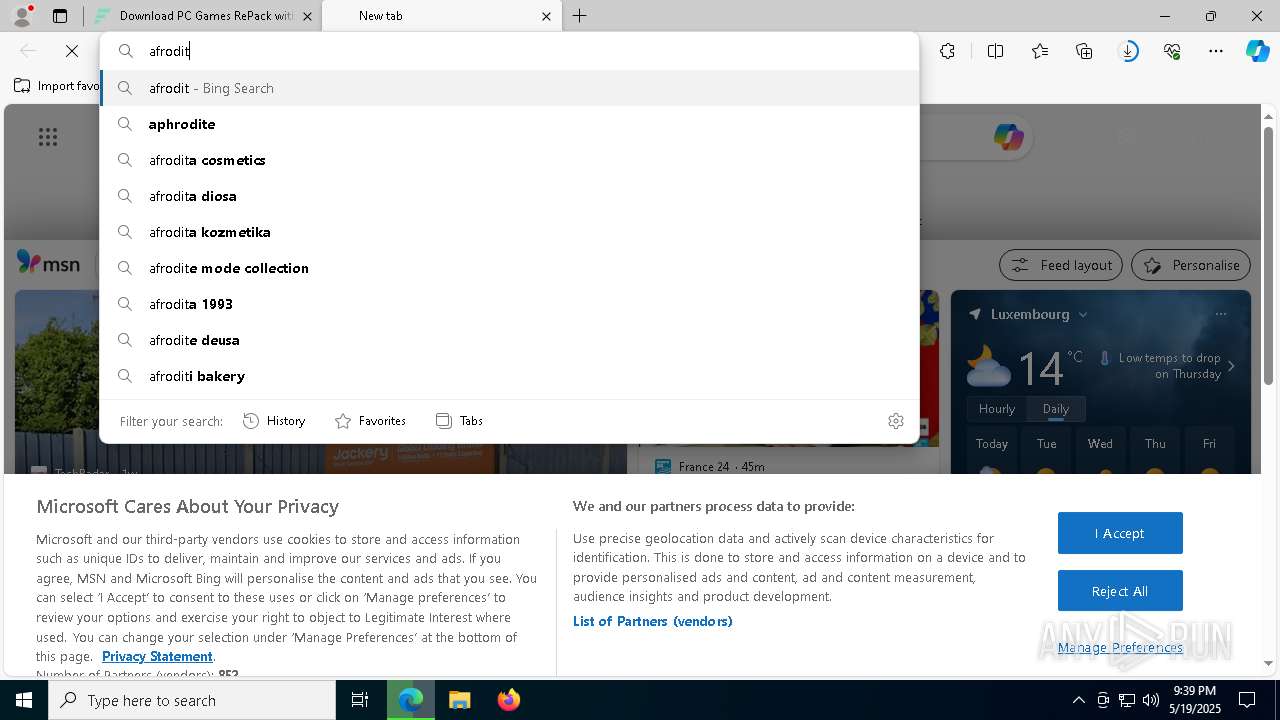Switch weather to Hourly tab
The height and width of the screenshot is (720, 1280).
[997, 409]
